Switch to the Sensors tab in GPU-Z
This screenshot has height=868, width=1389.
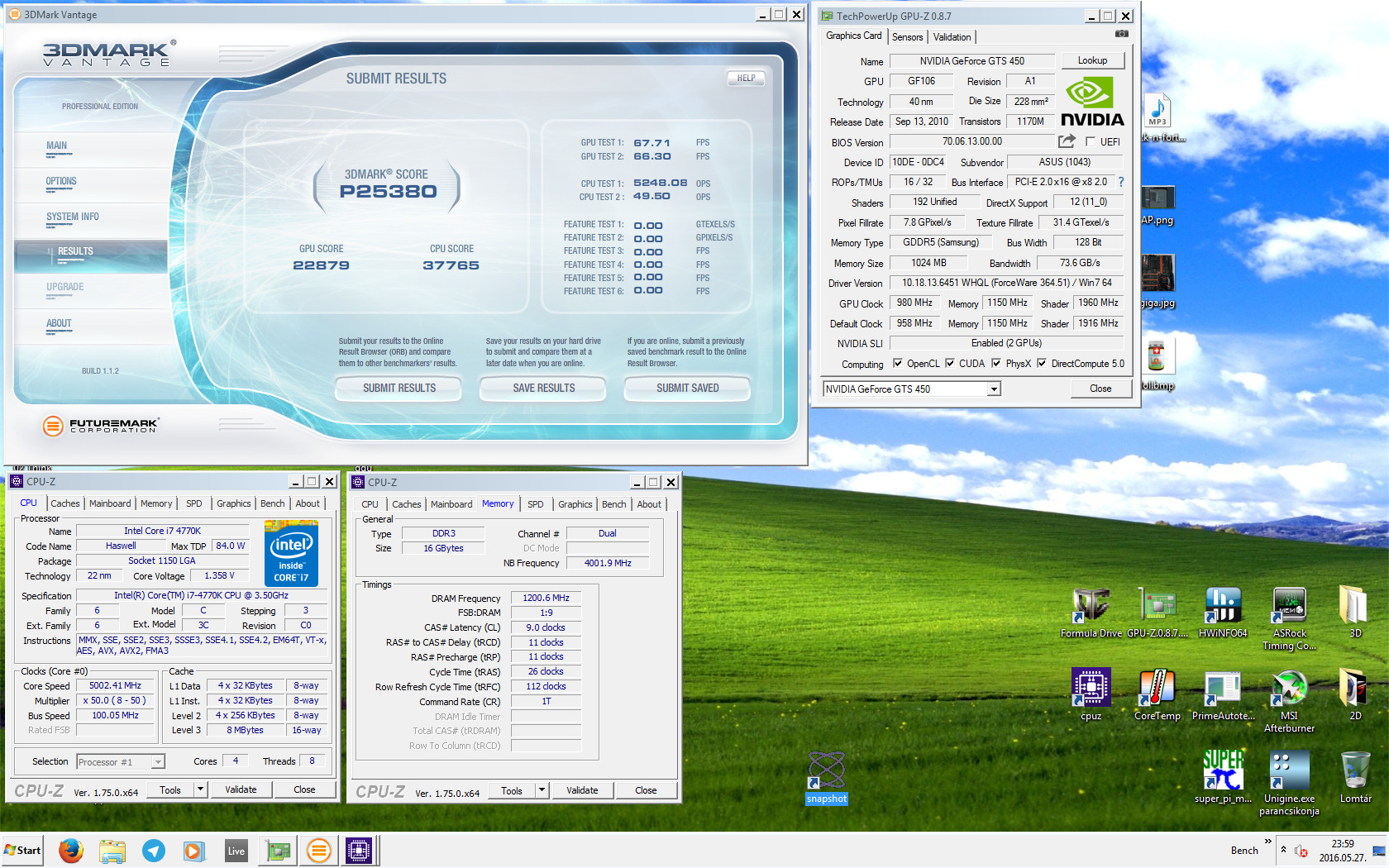907,37
